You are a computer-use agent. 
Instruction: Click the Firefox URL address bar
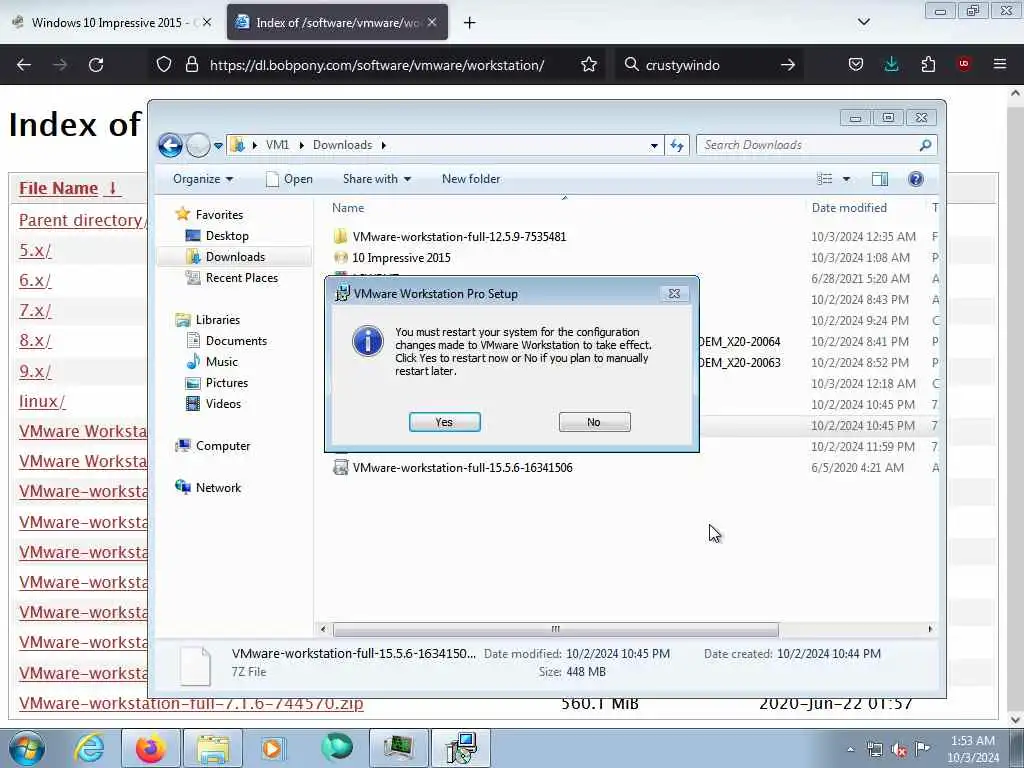point(377,65)
